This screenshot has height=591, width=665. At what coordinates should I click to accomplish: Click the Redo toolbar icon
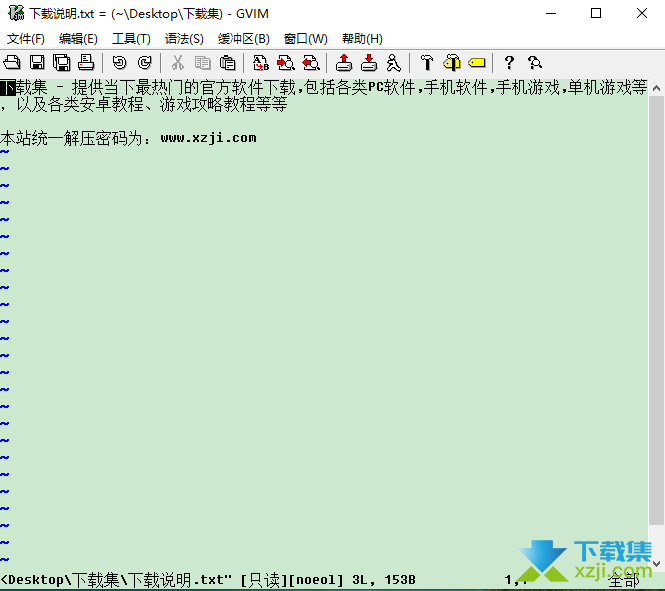point(145,63)
